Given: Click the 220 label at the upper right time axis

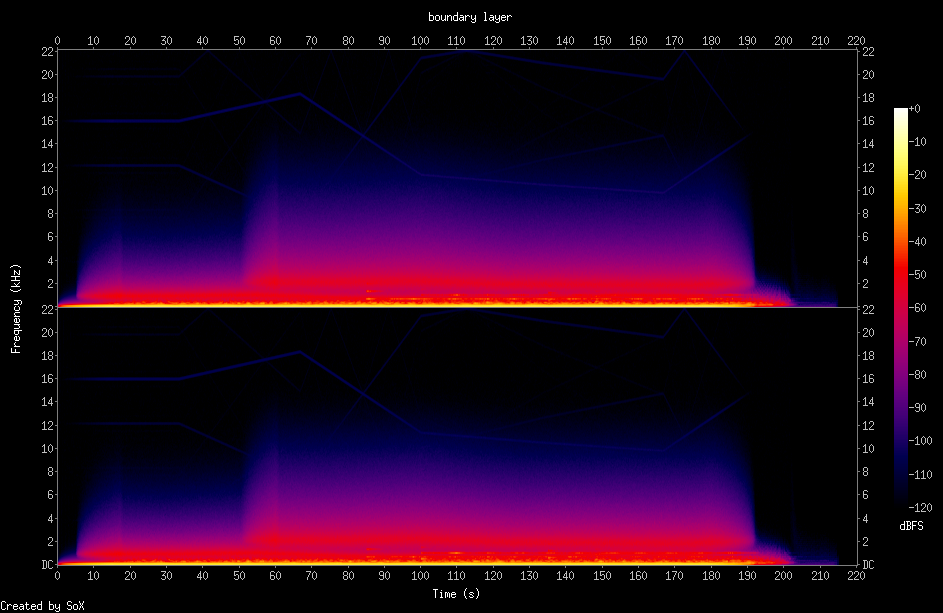Looking at the screenshot, I should [x=856, y=41].
